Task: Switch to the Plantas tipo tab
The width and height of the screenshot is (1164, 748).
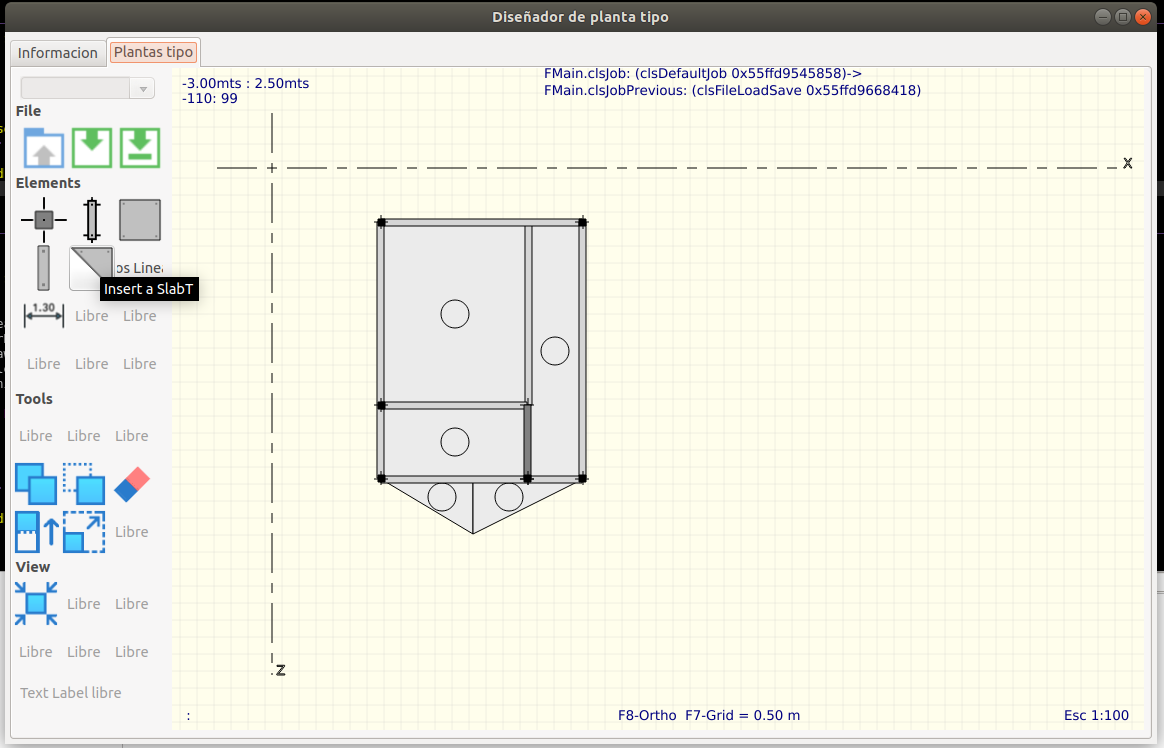Action: 154,52
